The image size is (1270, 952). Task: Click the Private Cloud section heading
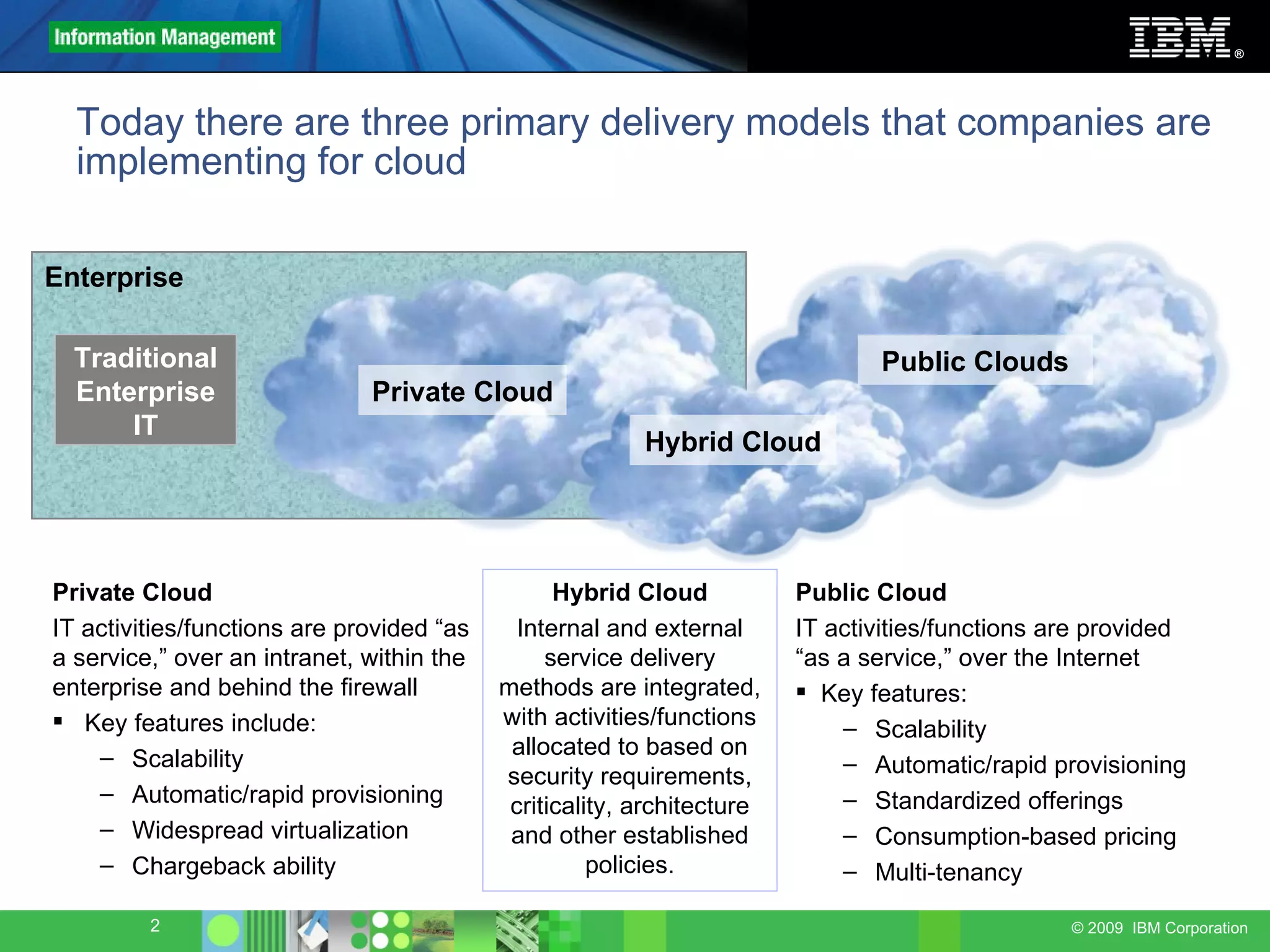point(132,593)
